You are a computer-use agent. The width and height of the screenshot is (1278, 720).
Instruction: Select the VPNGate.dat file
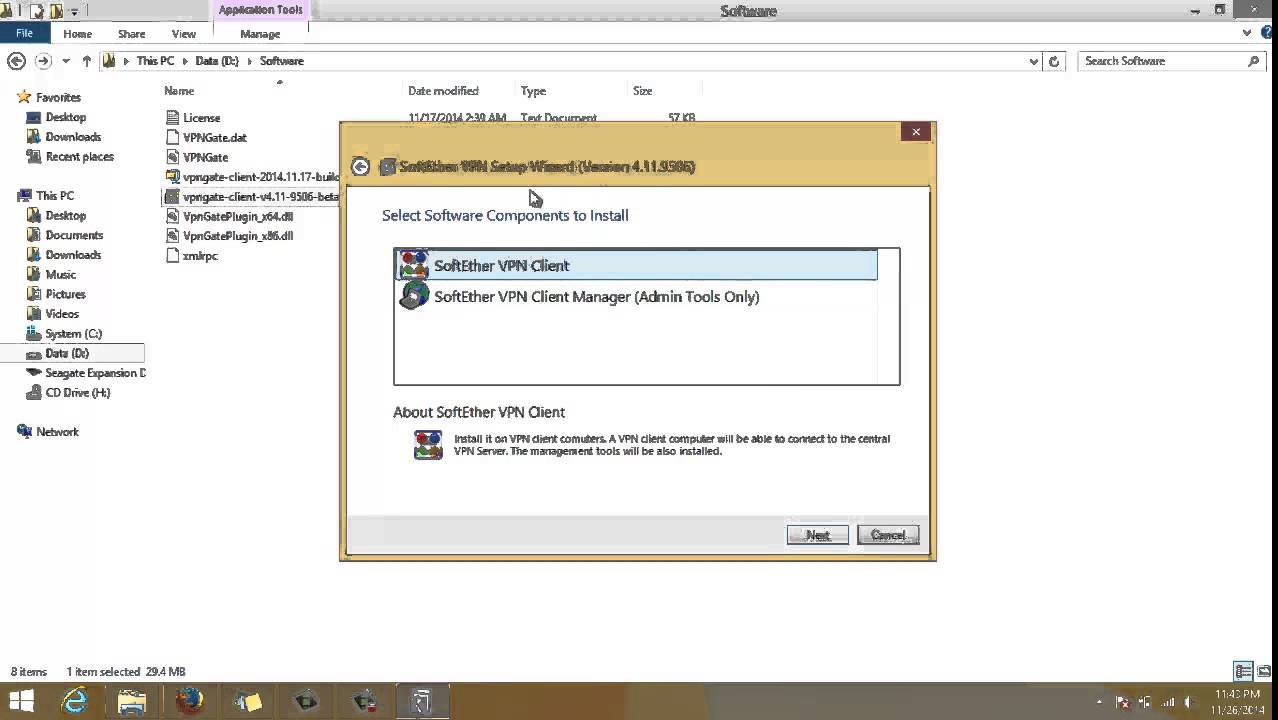click(214, 137)
